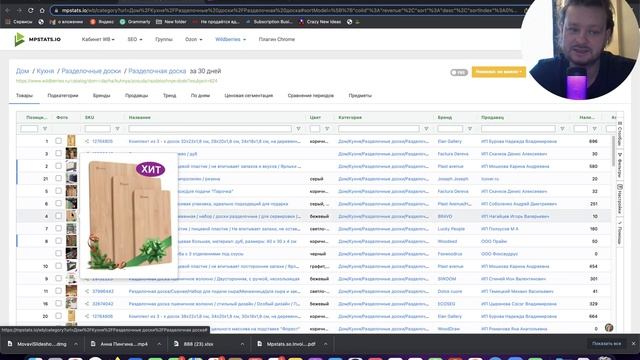The width and height of the screenshot is (640, 360).
Task: Open the Grammarly bookmark
Action: tap(135, 22)
